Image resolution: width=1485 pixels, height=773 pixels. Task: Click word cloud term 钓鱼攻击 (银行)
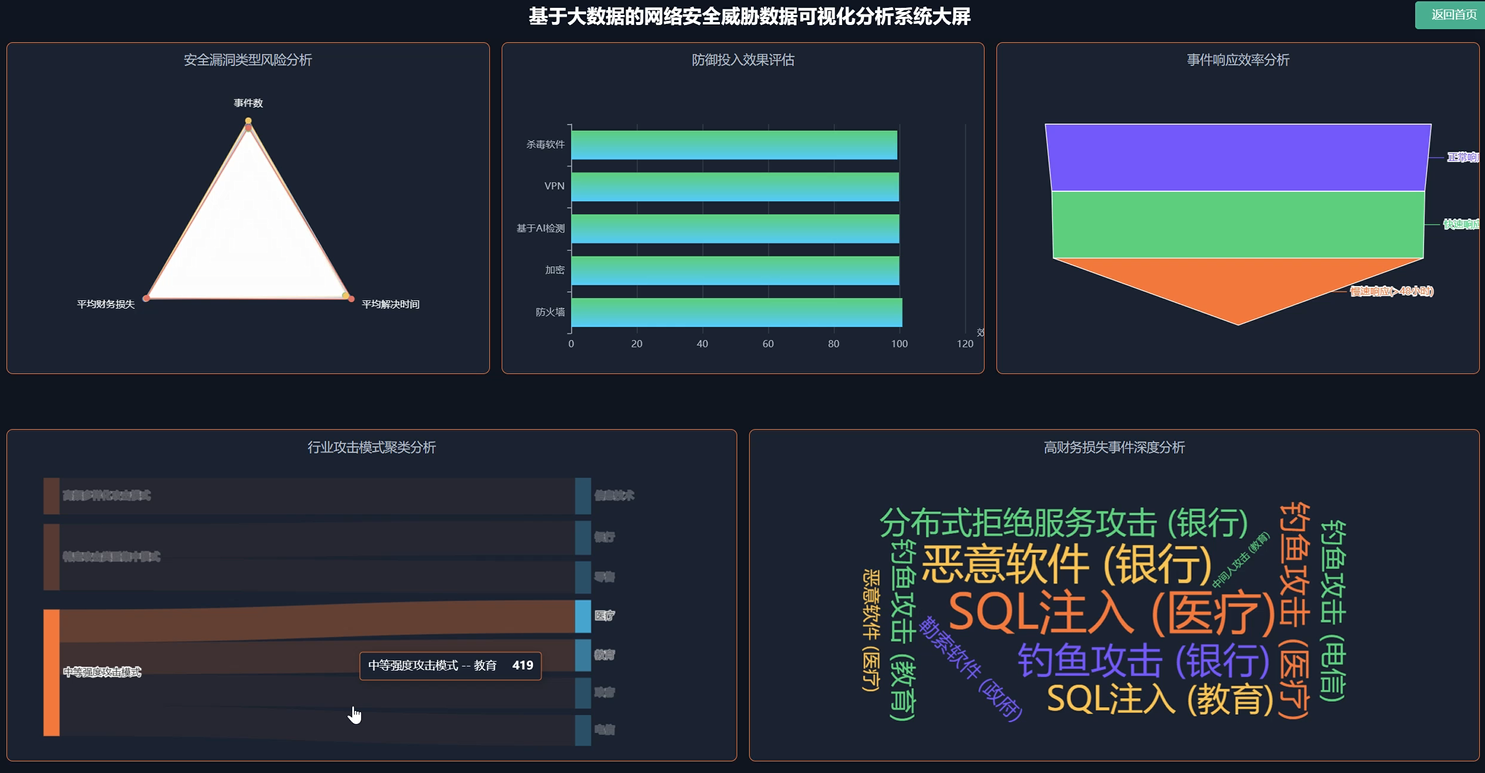click(1144, 661)
